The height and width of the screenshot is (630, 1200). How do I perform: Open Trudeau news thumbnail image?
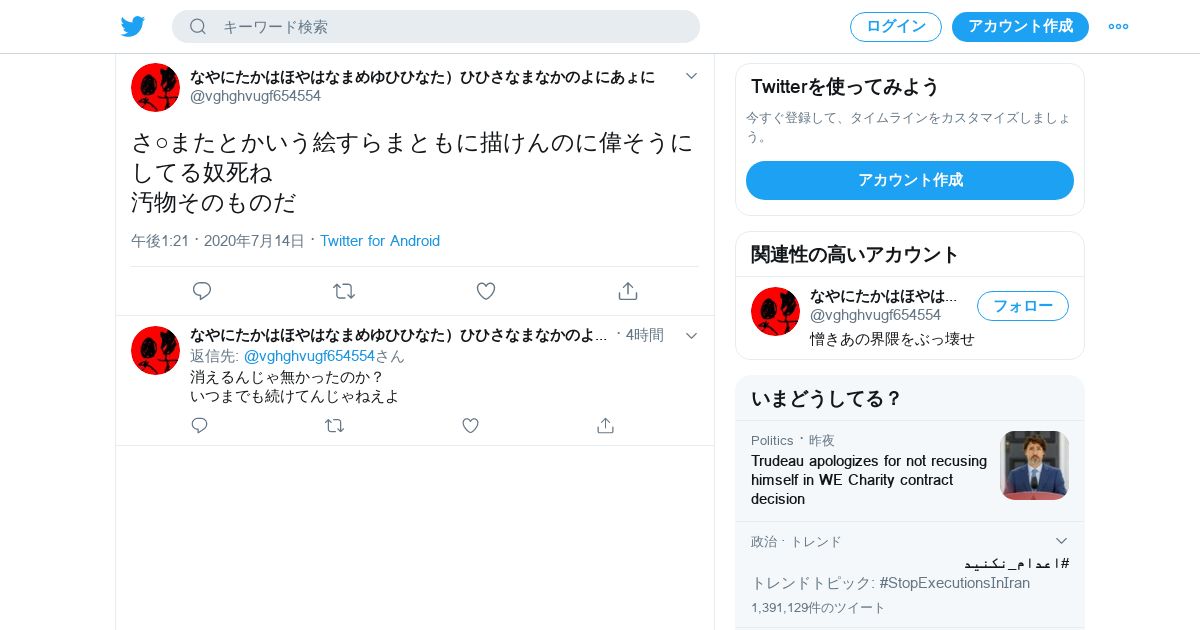(1034, 465)
